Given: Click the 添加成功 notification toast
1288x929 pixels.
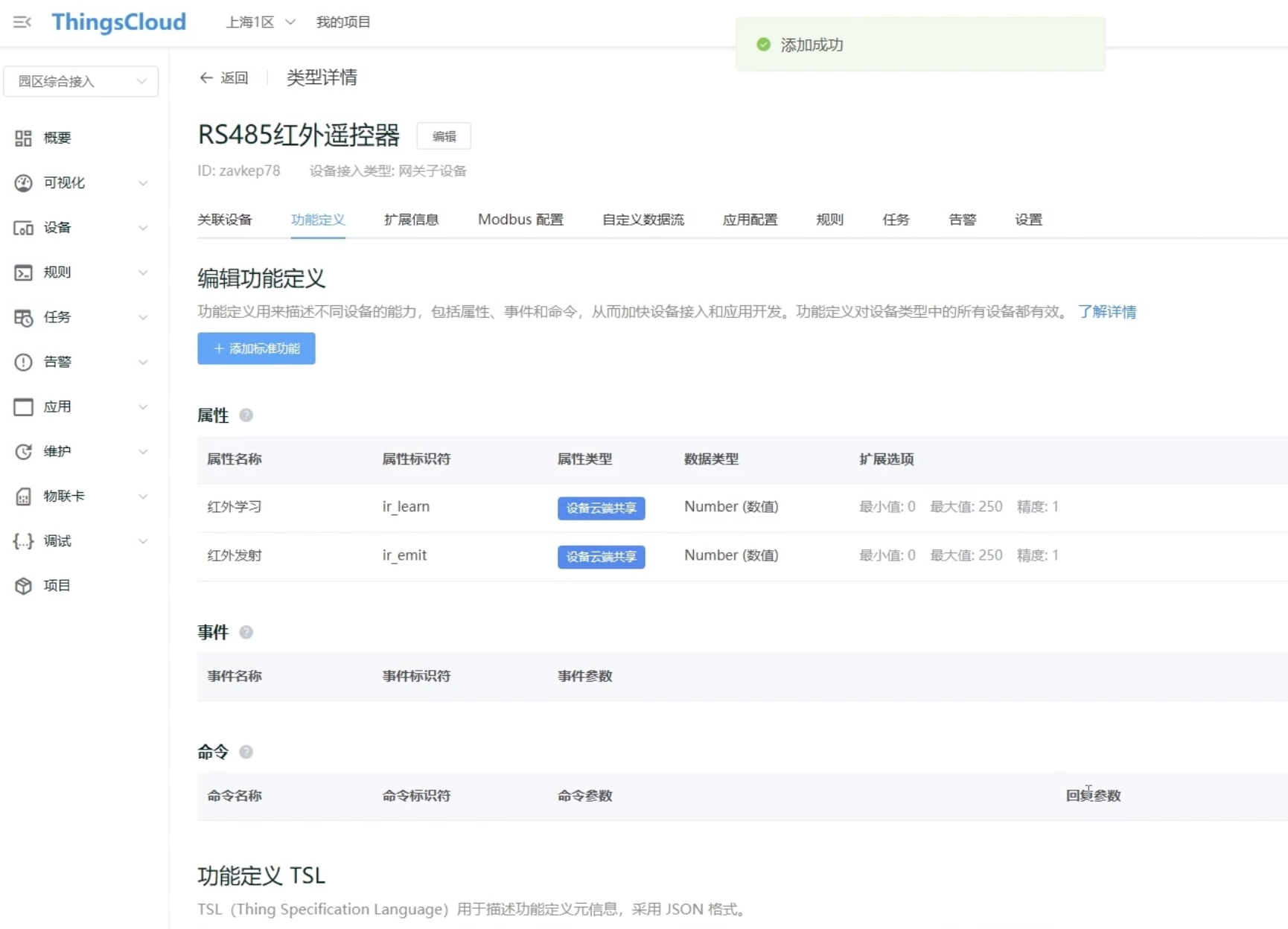Looking at the screenshot, I should click(x=920, y=45).
